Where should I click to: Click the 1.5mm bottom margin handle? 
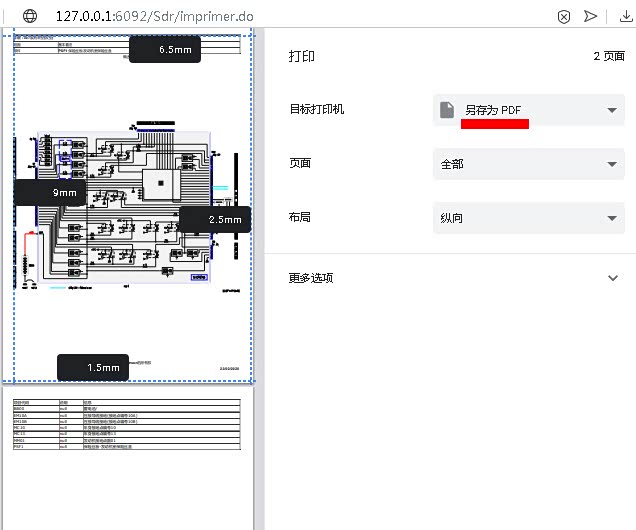(94, 367)
